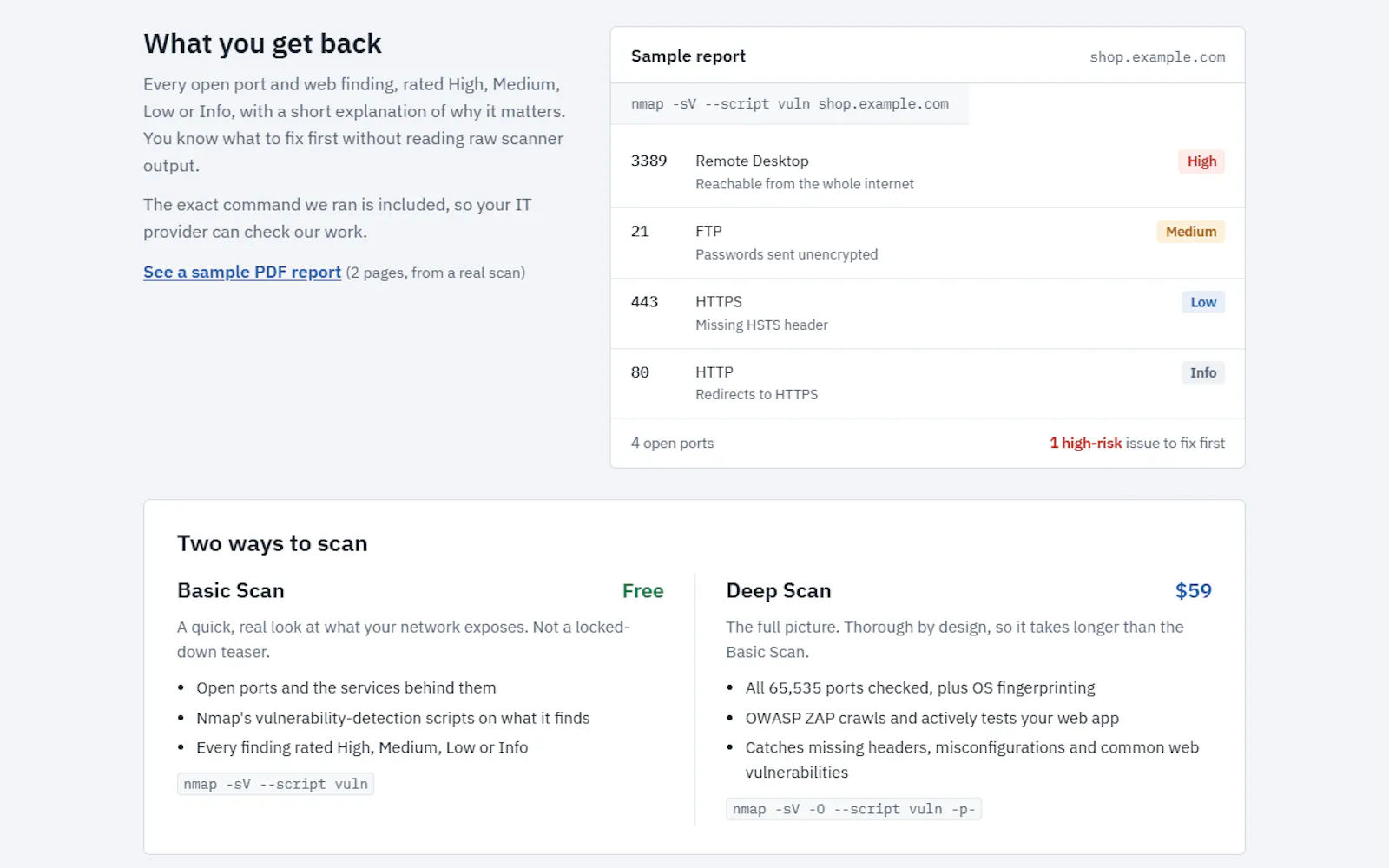The width and height of the screenshot is (1389, 868).
Task: Click the 'What you get back' heading
Action: point(262,43)
